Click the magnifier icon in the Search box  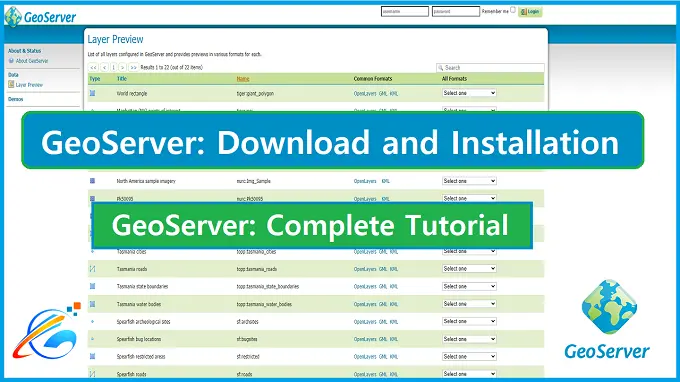(x=441, y=68)
